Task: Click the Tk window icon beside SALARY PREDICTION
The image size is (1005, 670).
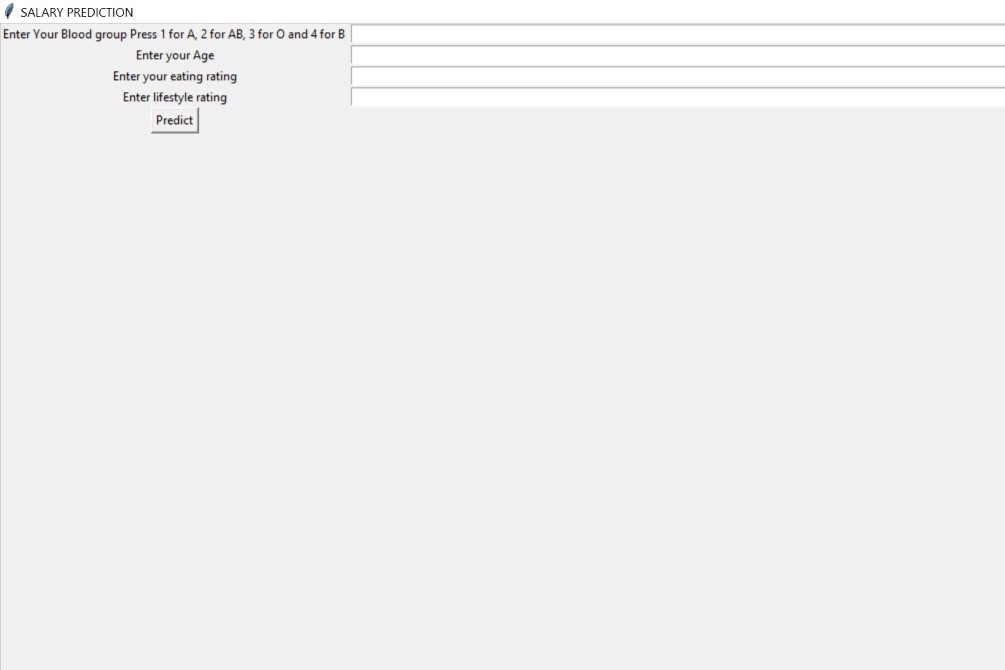Action: pyautogui.click(x=9, y=11)
